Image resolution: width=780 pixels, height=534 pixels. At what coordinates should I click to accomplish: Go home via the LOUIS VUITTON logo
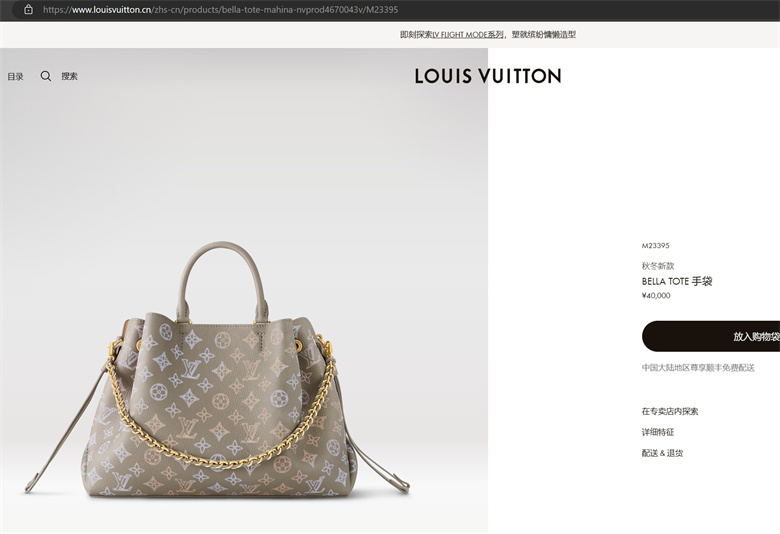point(488,76)
